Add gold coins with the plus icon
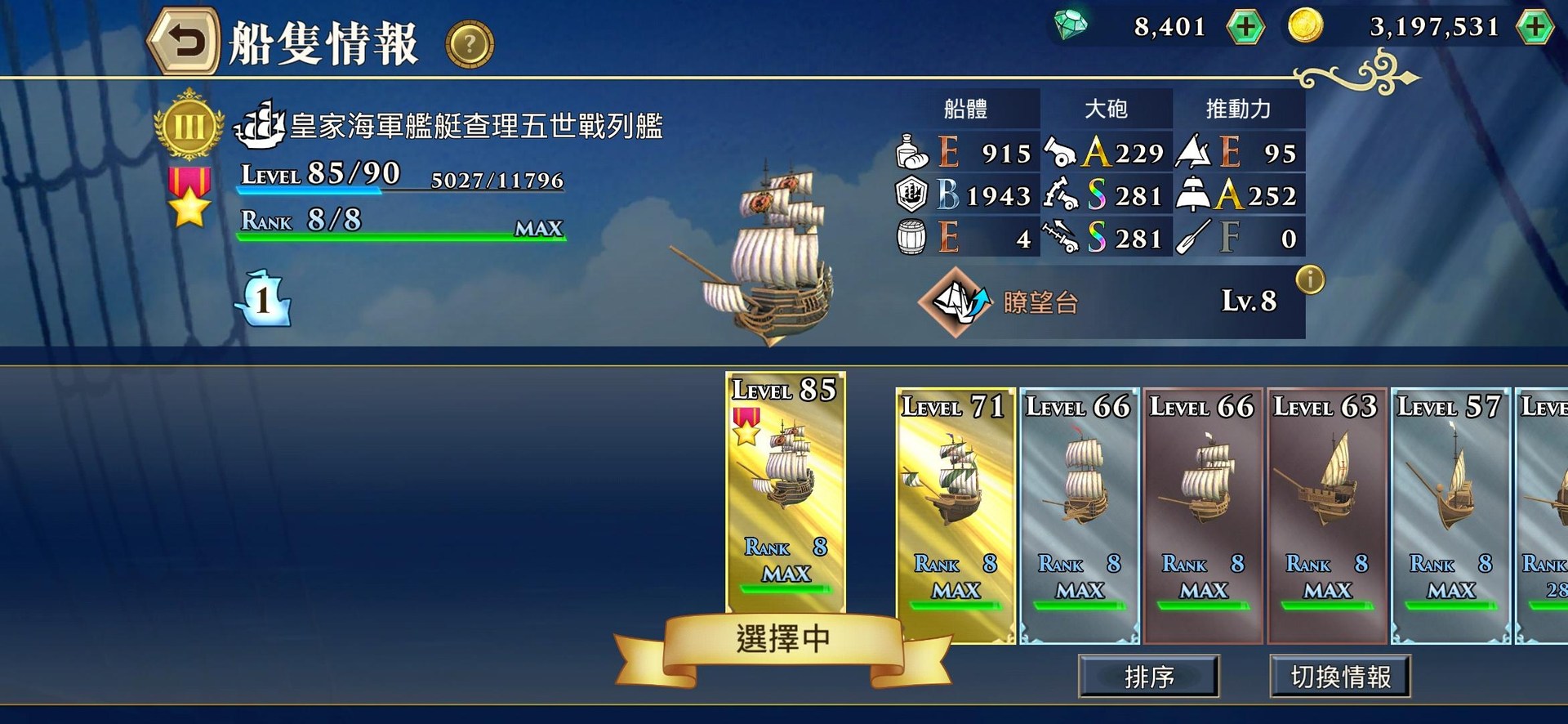Viewport: 1568px width, 724px height. coord(1535,27)
